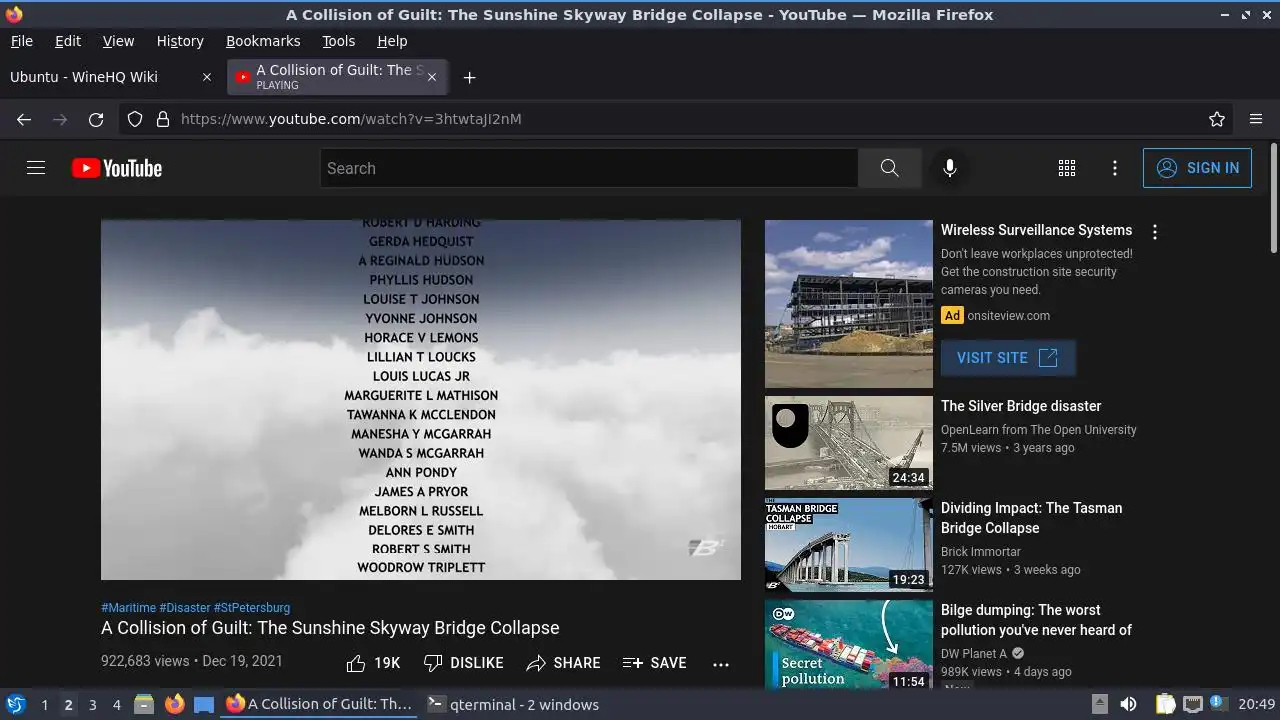Open Bilge dumping video title
Image resolution: width=1280 pixels, height=720 pixels.
(x=1036, y=620)
